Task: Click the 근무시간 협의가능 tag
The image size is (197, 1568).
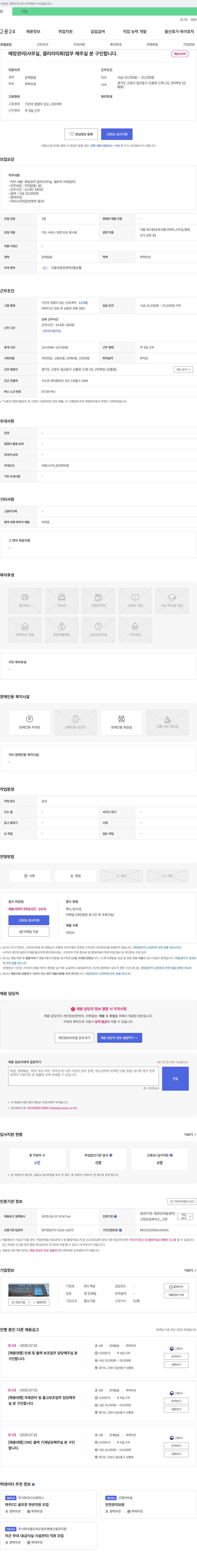Action: (52, 331)
